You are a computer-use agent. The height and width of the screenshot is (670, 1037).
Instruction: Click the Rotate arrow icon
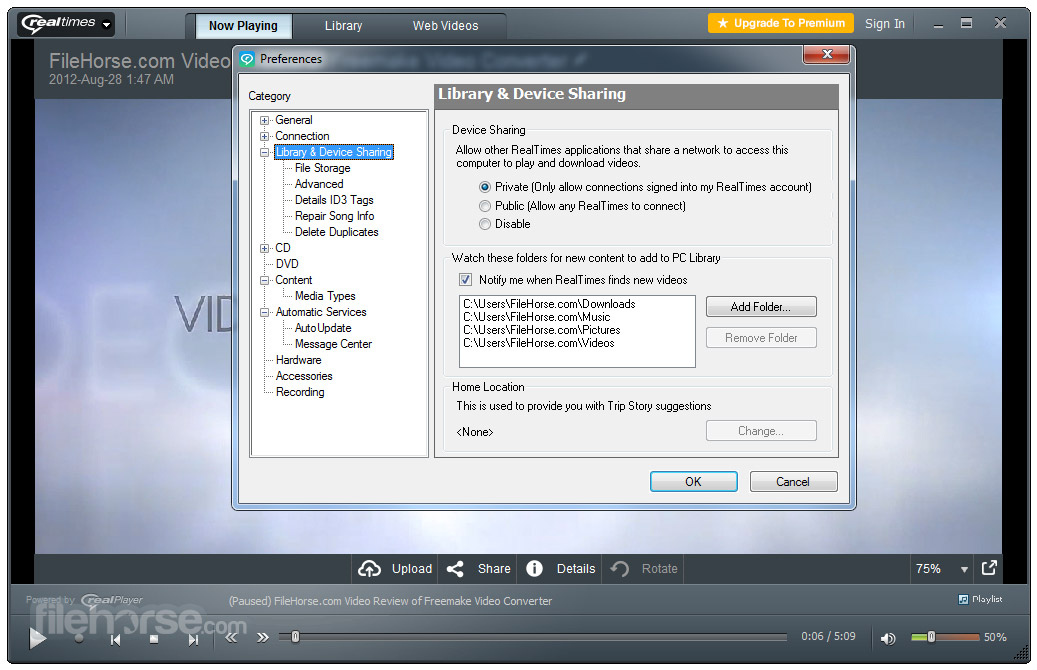(x=620, y=569)
